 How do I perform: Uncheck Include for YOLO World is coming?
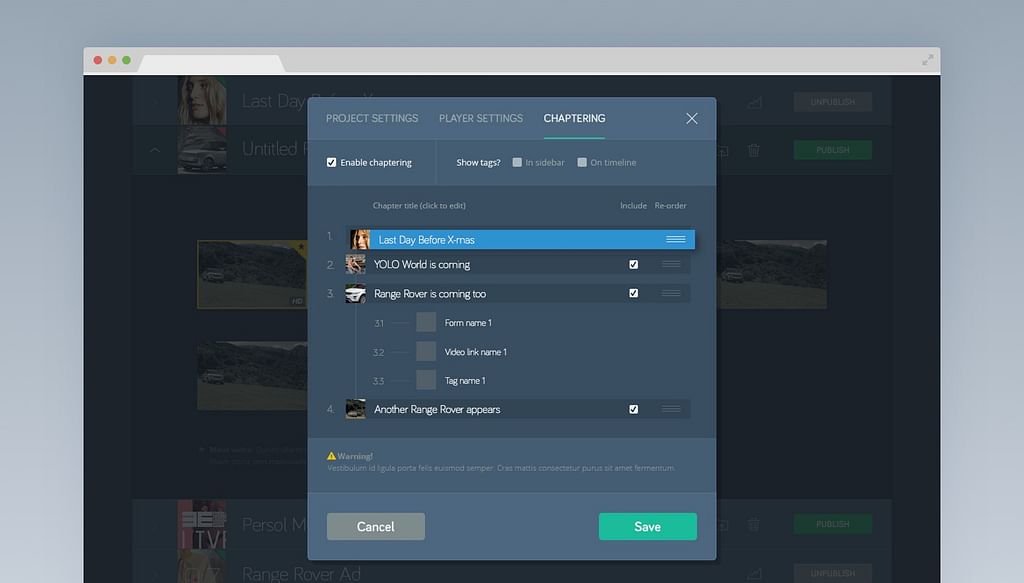click(x=633, y=264)
